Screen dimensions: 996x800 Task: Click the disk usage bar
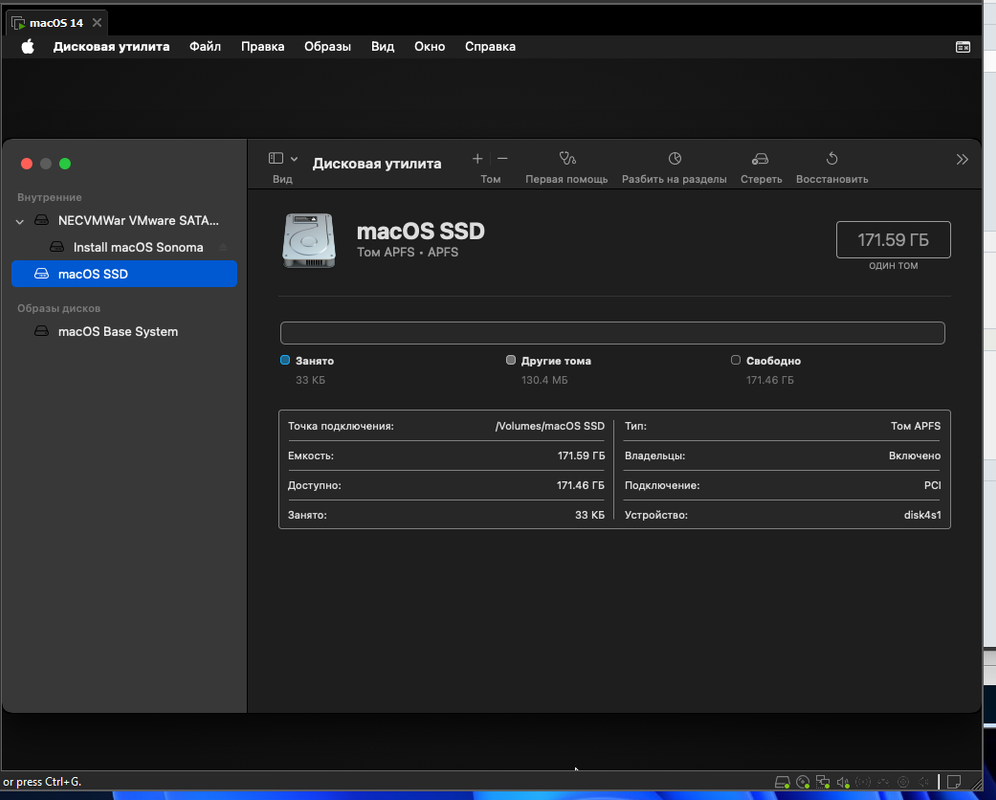(x=612, y=333)
